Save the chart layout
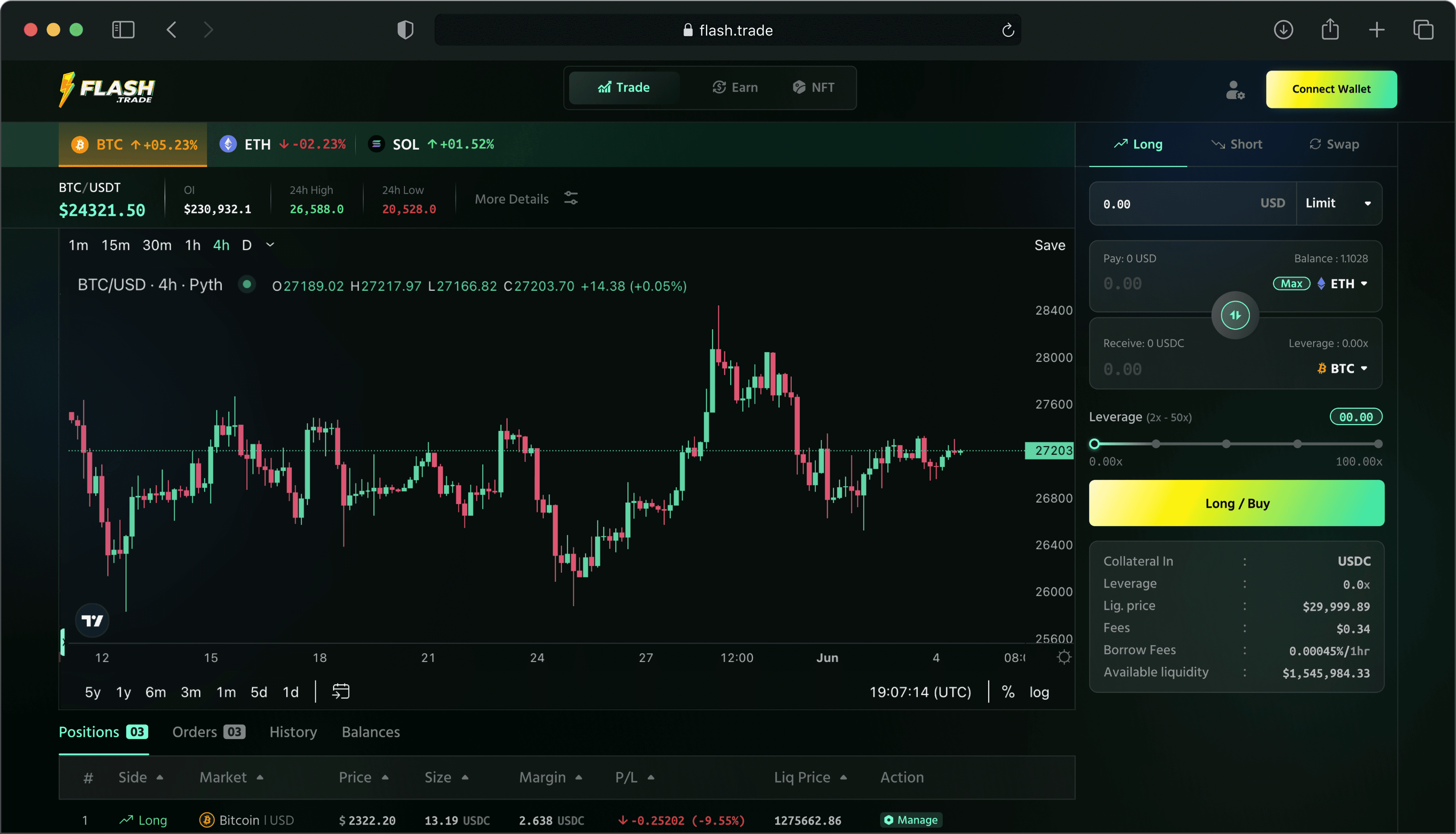1456x834 pixels. tap(1050, 245)
